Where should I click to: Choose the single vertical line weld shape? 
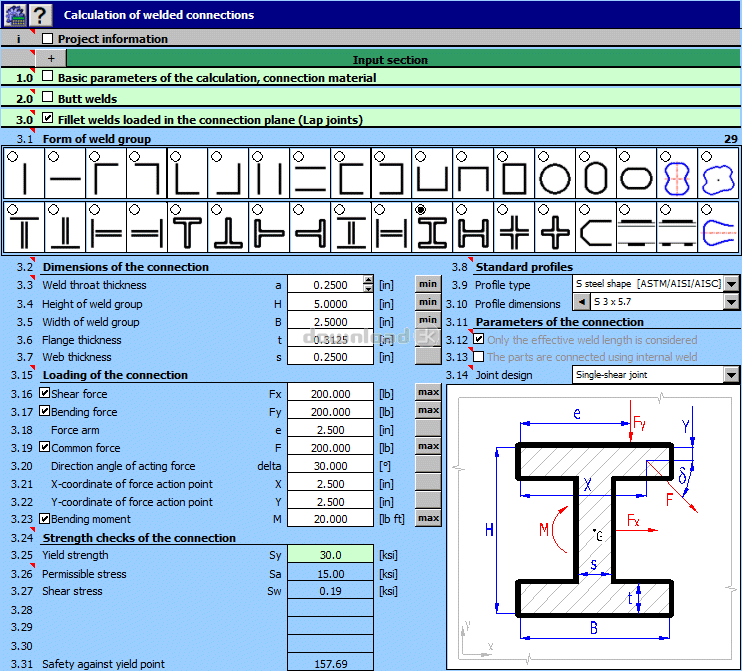24,178
